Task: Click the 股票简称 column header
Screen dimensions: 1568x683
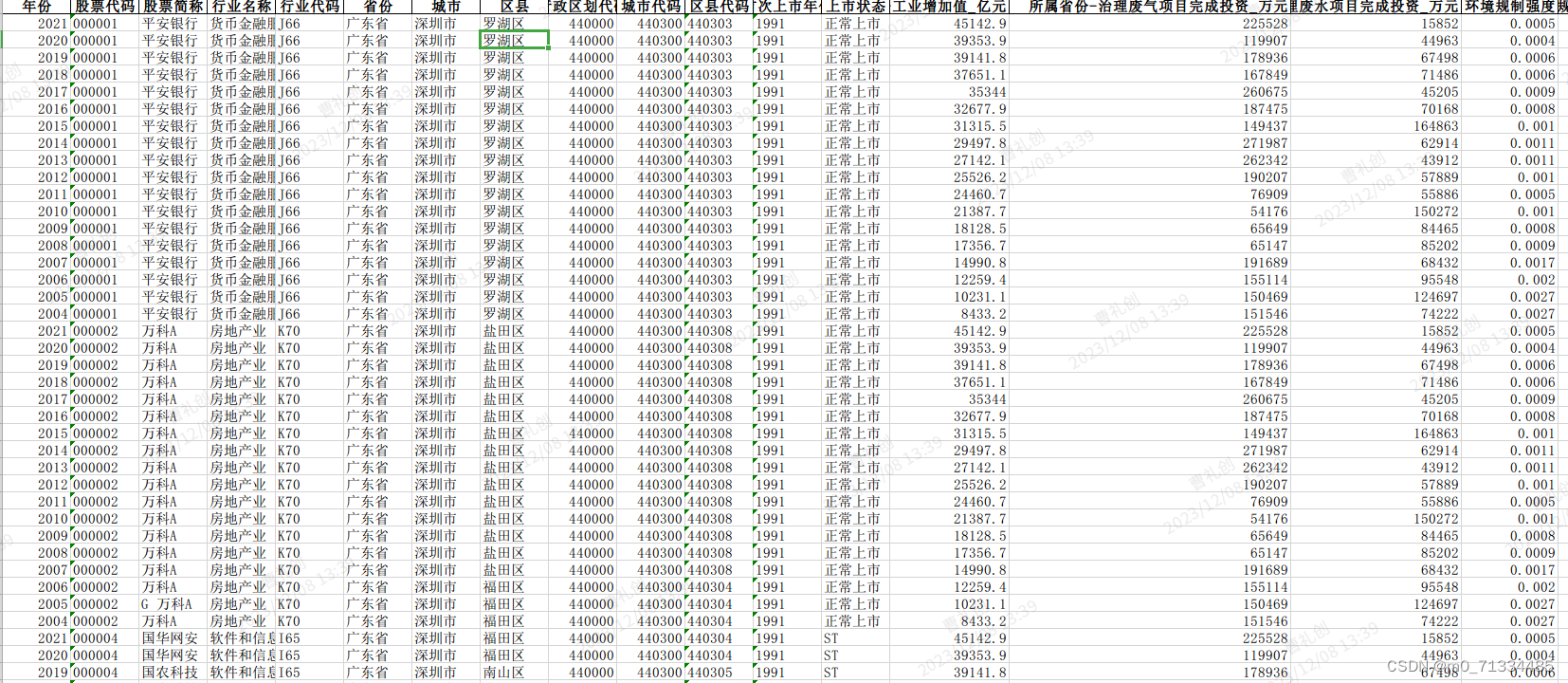Action: [173, 7]
